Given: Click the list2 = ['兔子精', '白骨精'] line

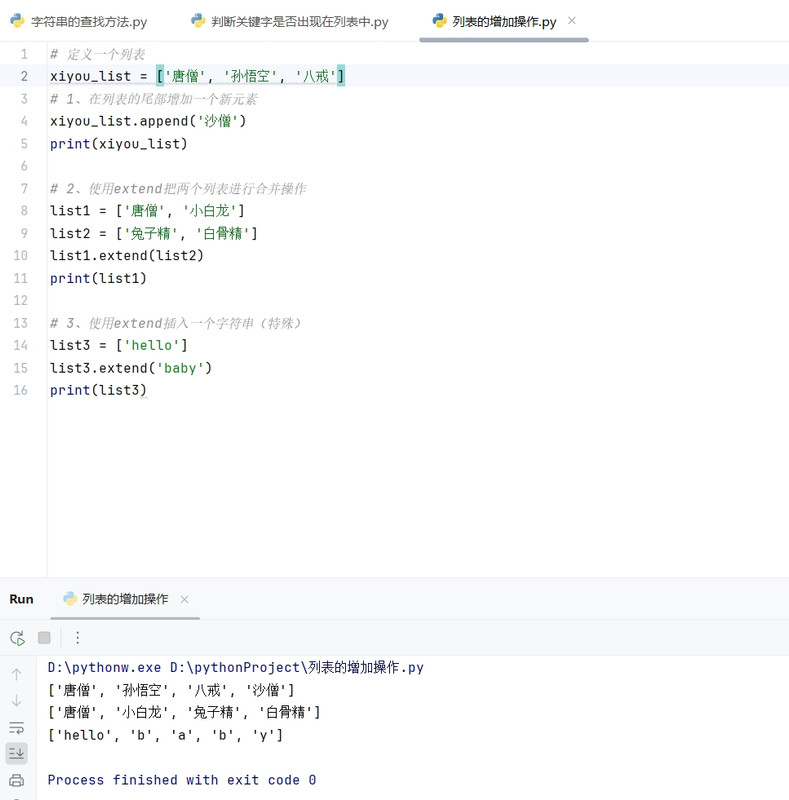Looking at the screenshot, I should [x=154, y=233].
